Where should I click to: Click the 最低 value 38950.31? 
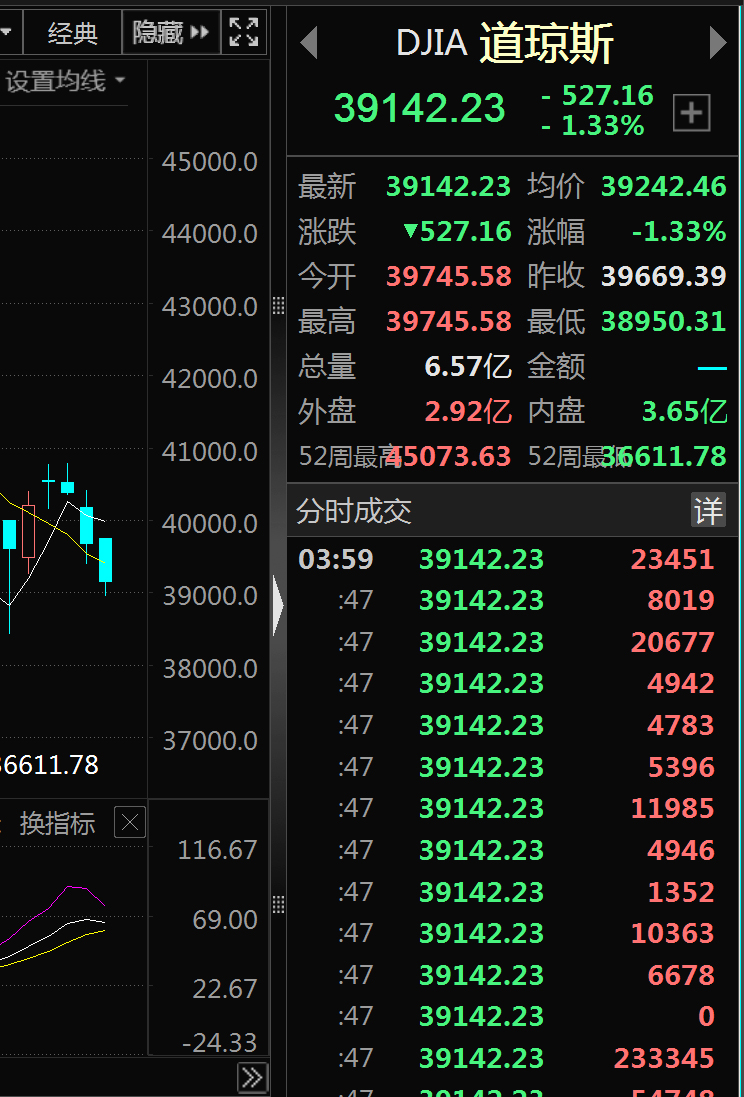tap(664, 321)
